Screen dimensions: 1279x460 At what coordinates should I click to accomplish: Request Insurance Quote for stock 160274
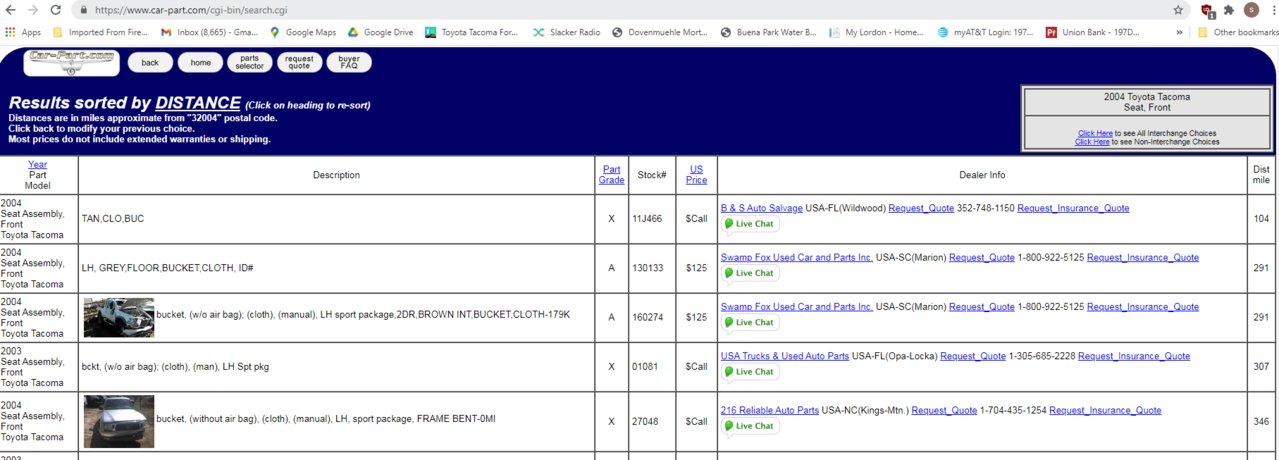(x=1143, y=307)
